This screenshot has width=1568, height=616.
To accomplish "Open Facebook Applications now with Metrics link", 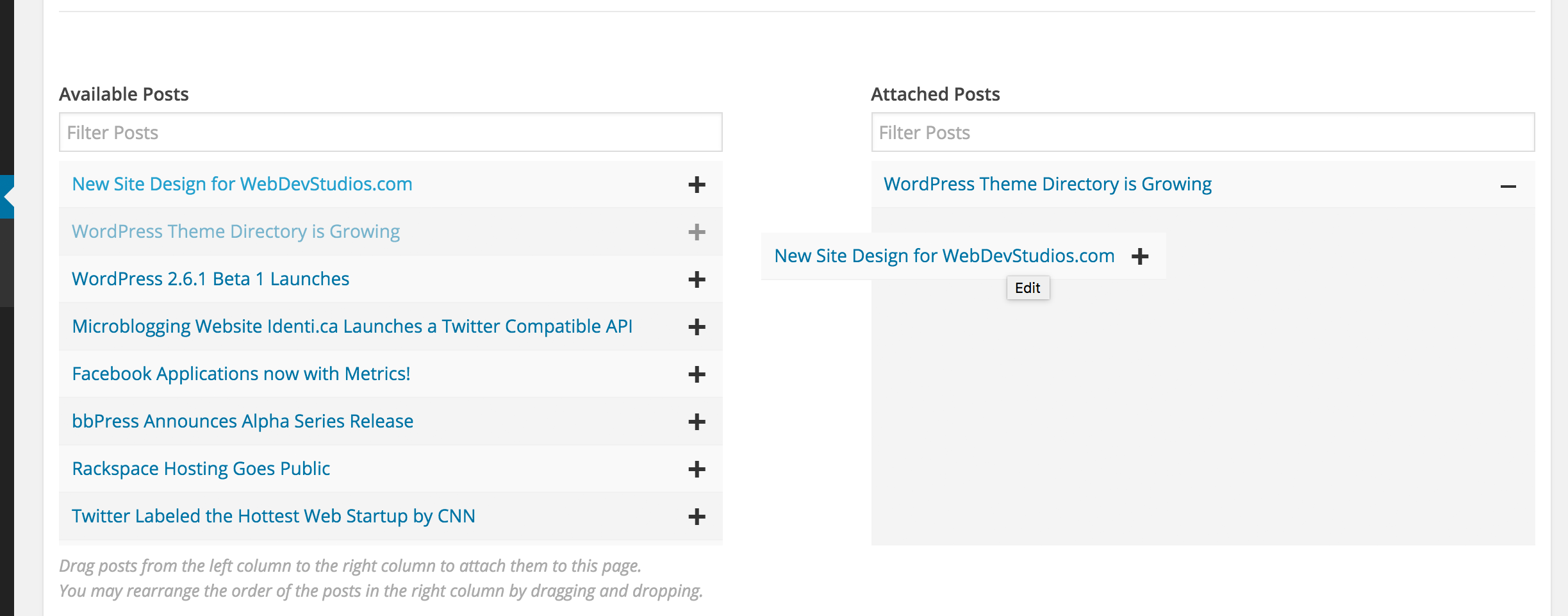I will point(241,374).
